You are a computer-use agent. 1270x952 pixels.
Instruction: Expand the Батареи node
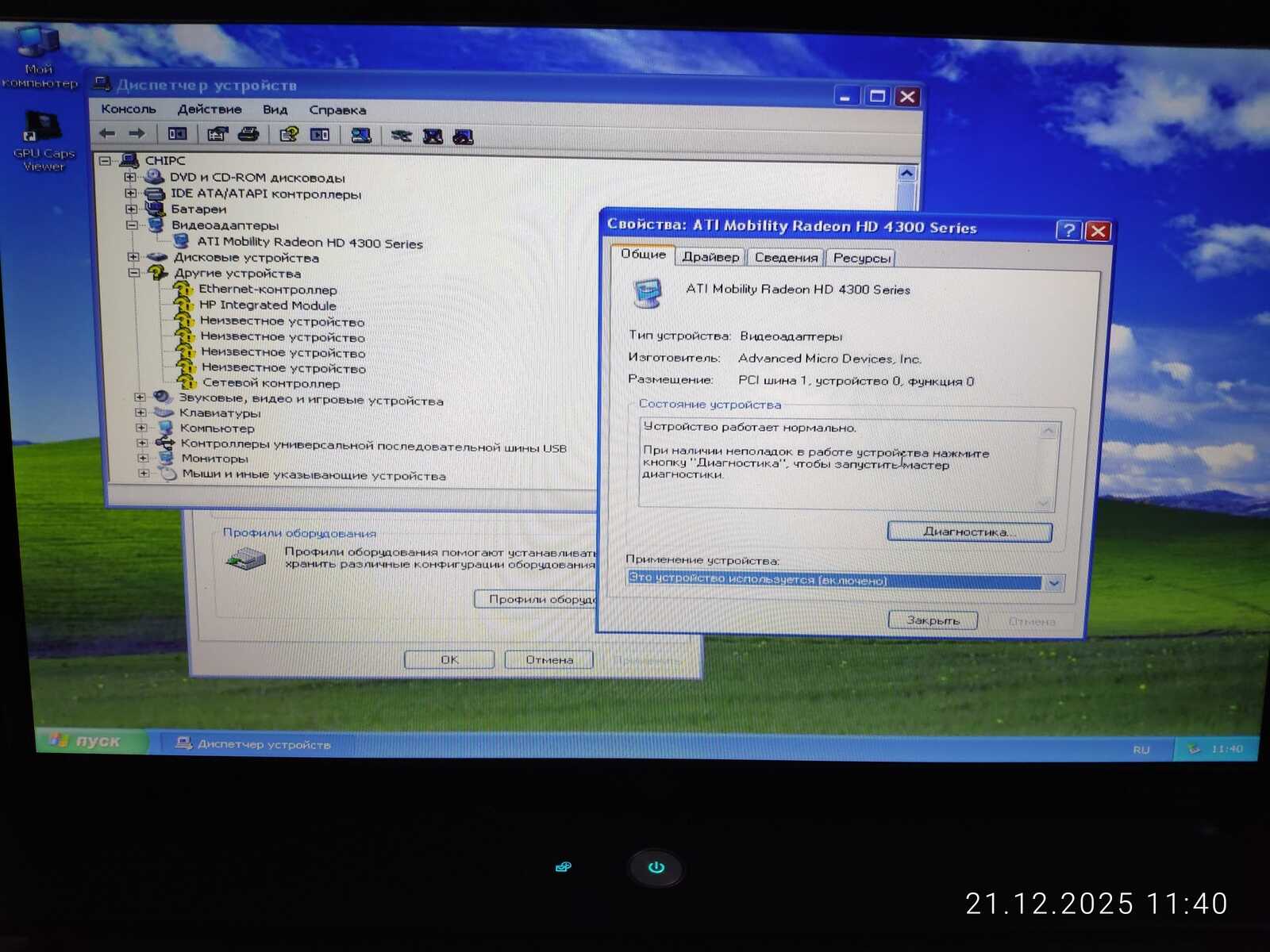coord(132,209)
